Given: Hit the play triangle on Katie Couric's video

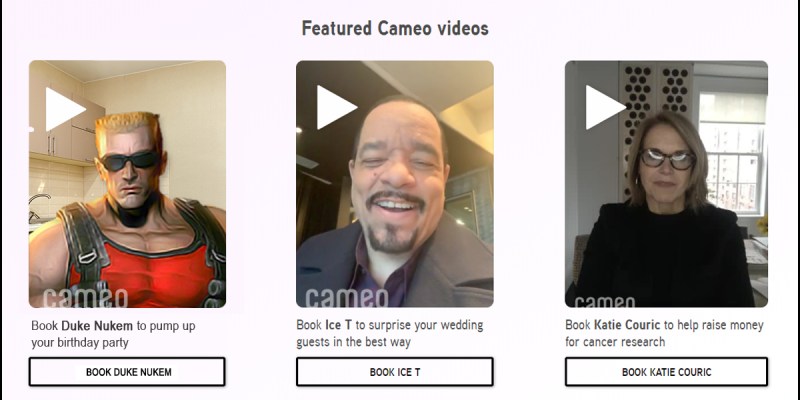Looking at the screenshot, I should (x=603, y=107).
